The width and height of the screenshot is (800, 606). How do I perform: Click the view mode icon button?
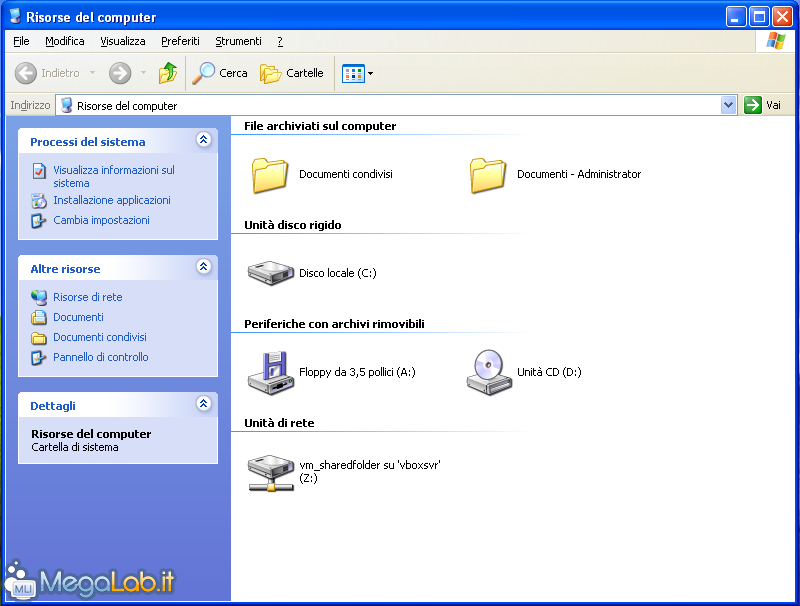tap(353, 73)
